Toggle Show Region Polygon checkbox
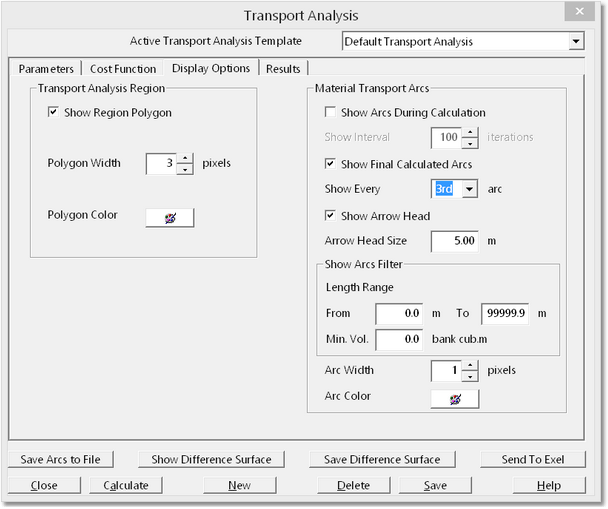Screen dimensions: 608x509 53,112
